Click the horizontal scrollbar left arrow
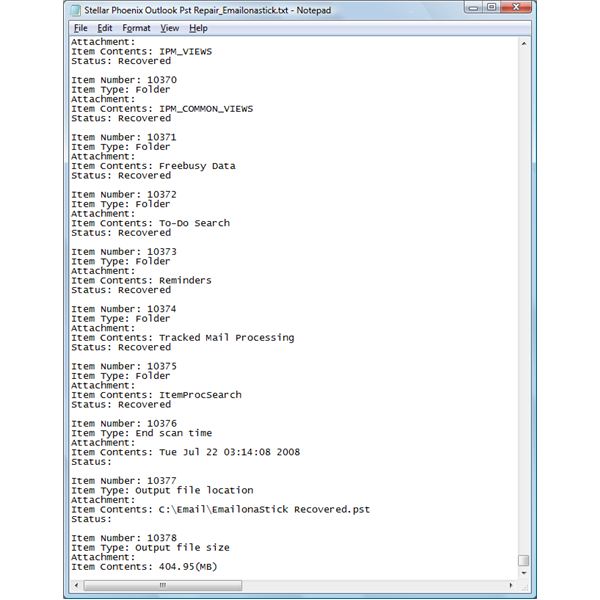600x600 pixels. click(77, 585)
